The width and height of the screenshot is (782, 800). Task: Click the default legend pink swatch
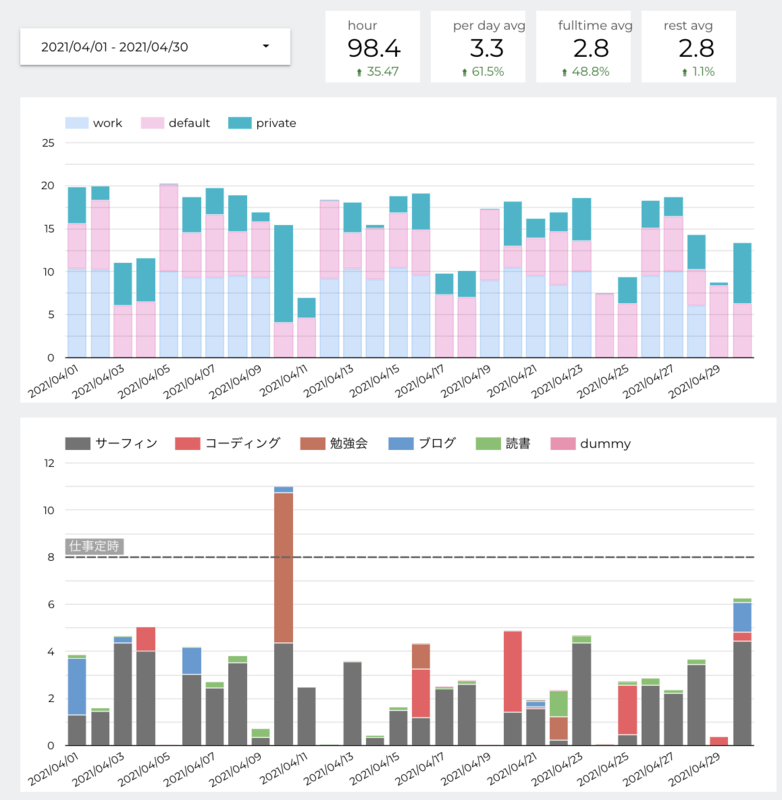tap(152, 123)
